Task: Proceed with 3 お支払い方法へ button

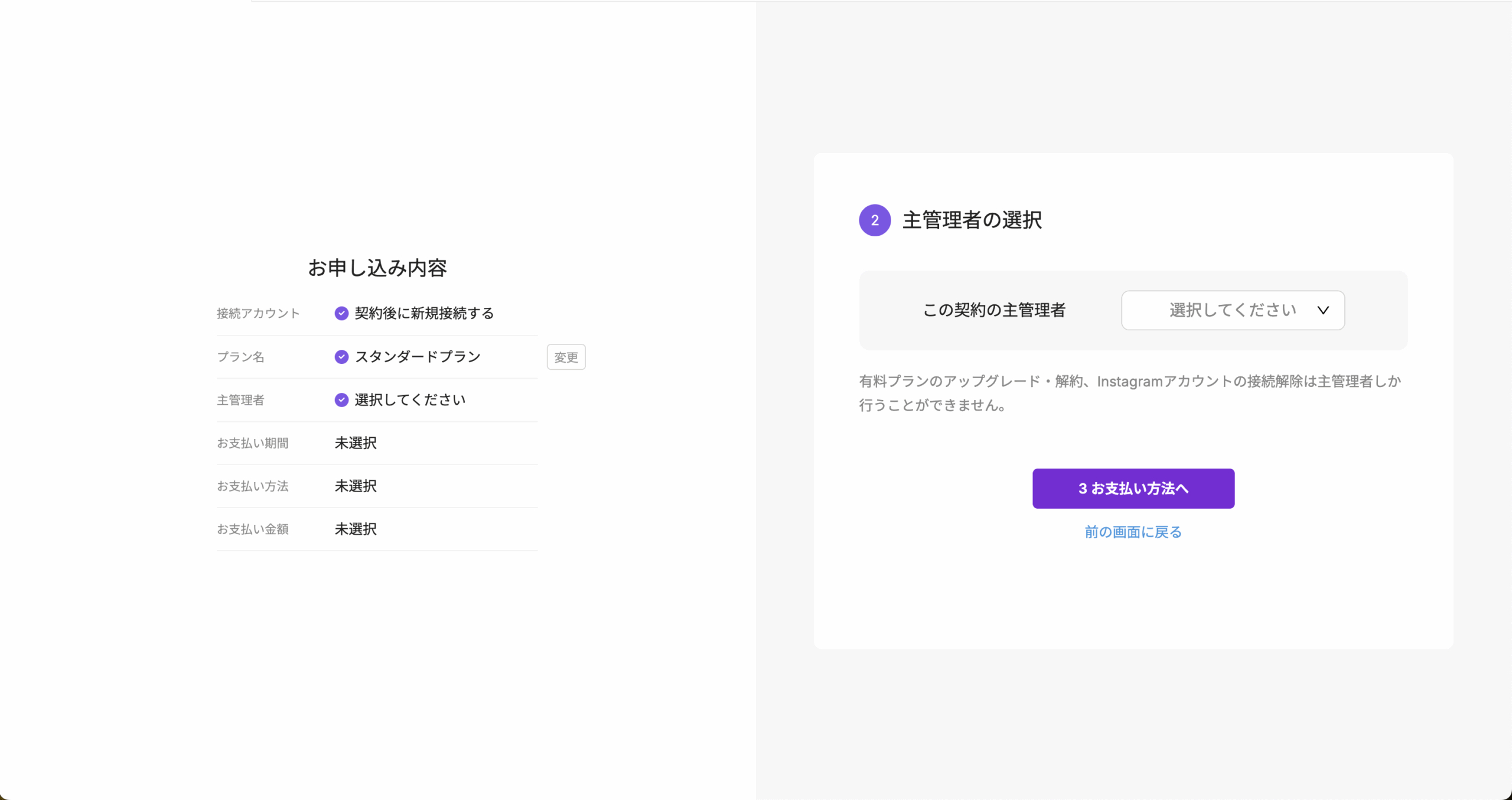Action: 1133,489
